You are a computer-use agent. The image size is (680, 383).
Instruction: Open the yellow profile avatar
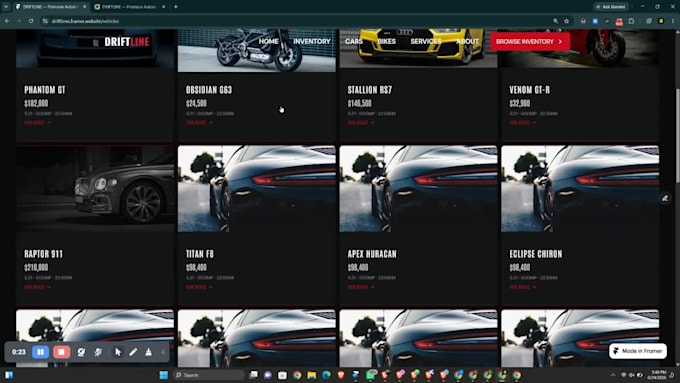click(660, 21)
